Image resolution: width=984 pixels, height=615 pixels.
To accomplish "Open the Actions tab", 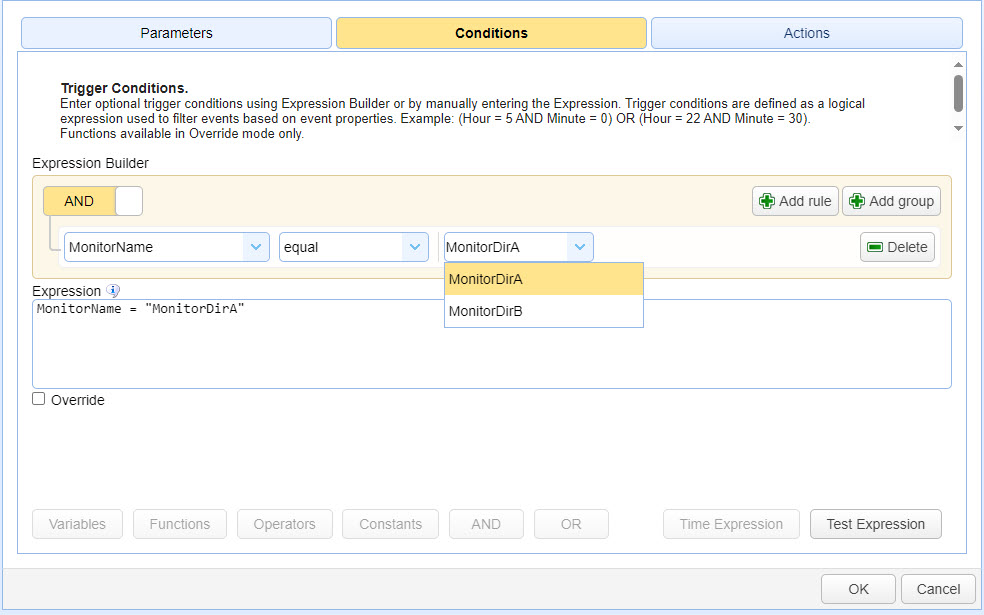I will pyautogui.click(x=807, y=33).
